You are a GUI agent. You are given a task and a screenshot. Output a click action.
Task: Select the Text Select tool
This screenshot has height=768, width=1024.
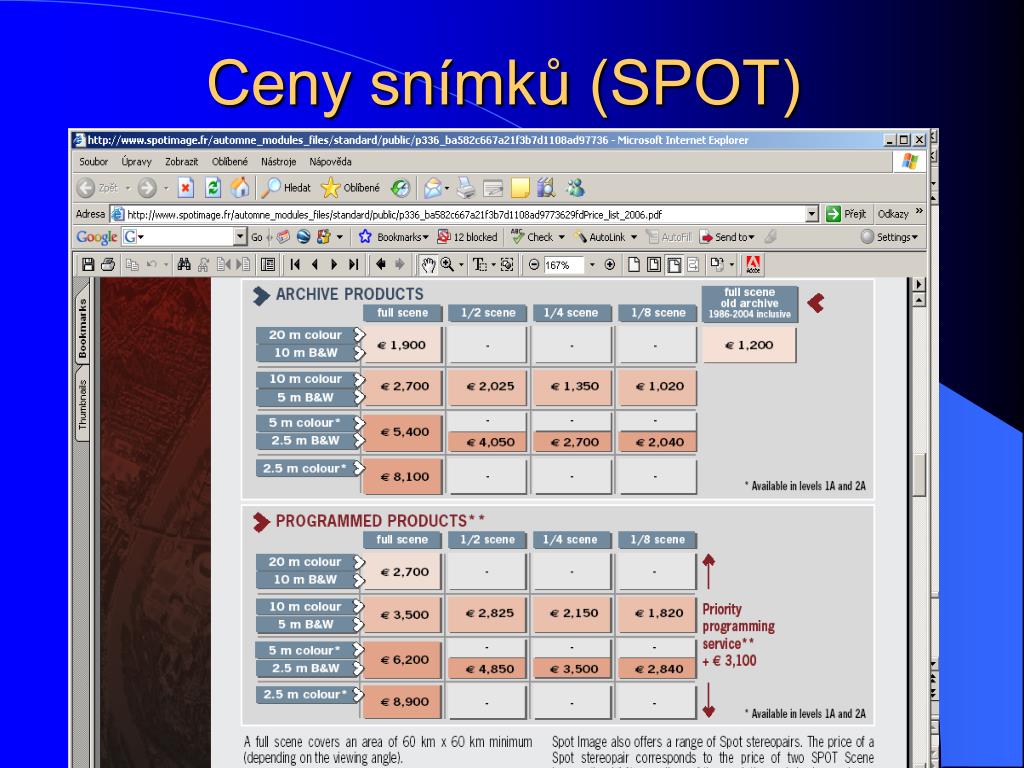click(479, 264)
